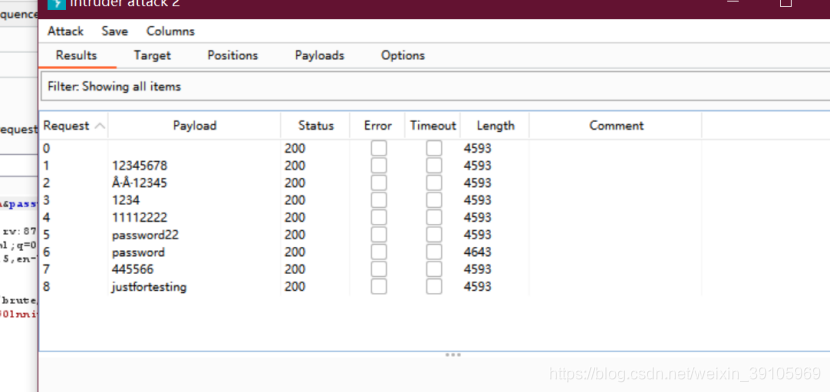Screen dimensions: 830x392
Task: Toggle Error checkbox for payload password
Action: coord(378,252)
